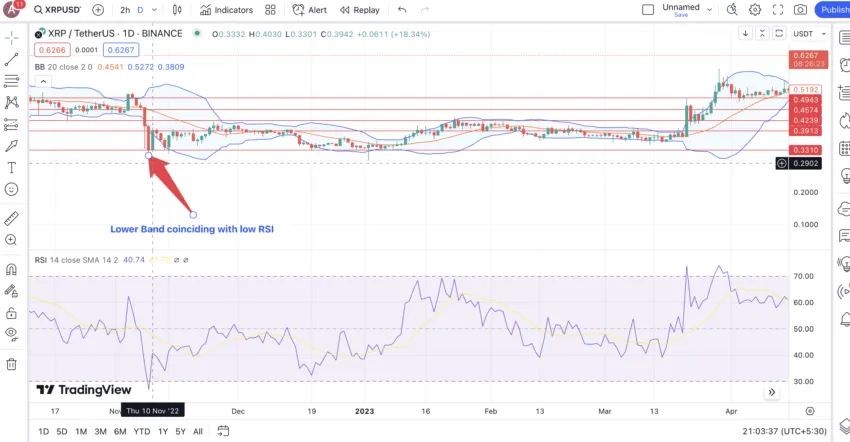This screenshot has height=442, width=850.
Task: Select the 5D time range
Action: point(62,432)
